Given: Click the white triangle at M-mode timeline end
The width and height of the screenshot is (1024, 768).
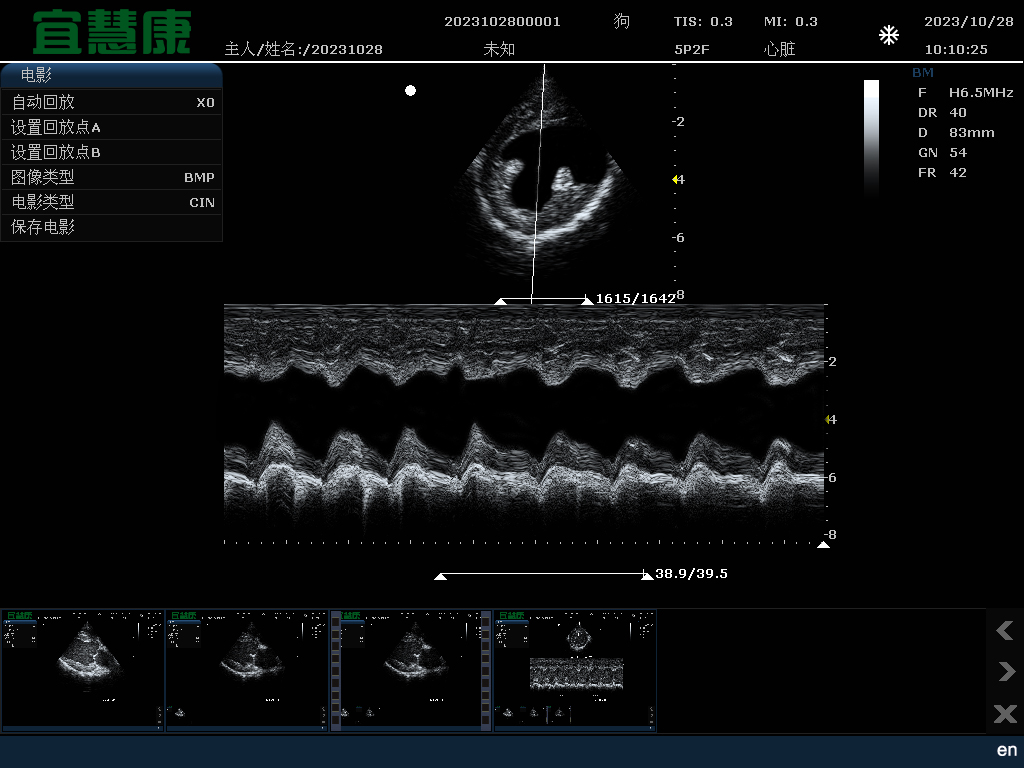Looking at the screenshot, I should pyautogui.click(x=823, y=545).
